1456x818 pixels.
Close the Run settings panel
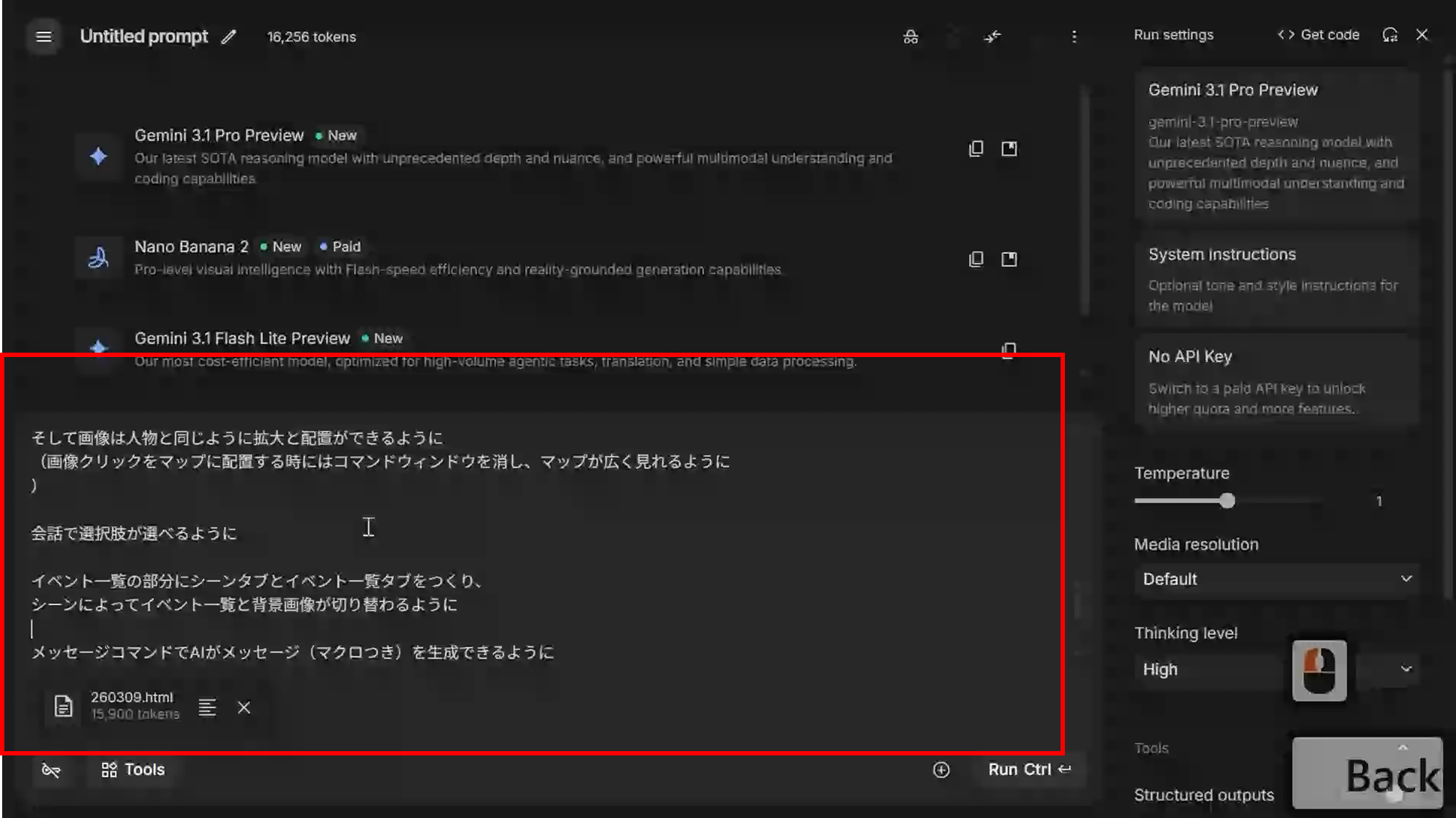click(1423, 35)
